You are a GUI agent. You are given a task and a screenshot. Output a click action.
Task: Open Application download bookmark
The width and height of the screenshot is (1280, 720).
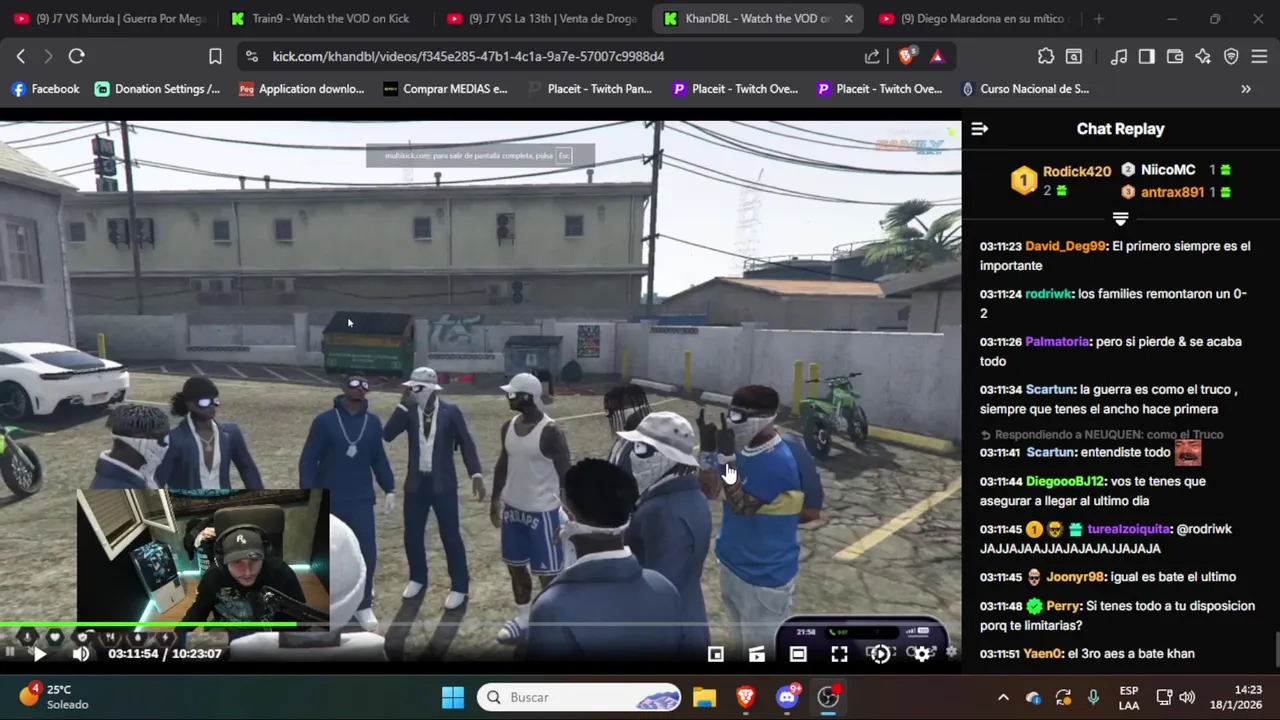point(302,89)
